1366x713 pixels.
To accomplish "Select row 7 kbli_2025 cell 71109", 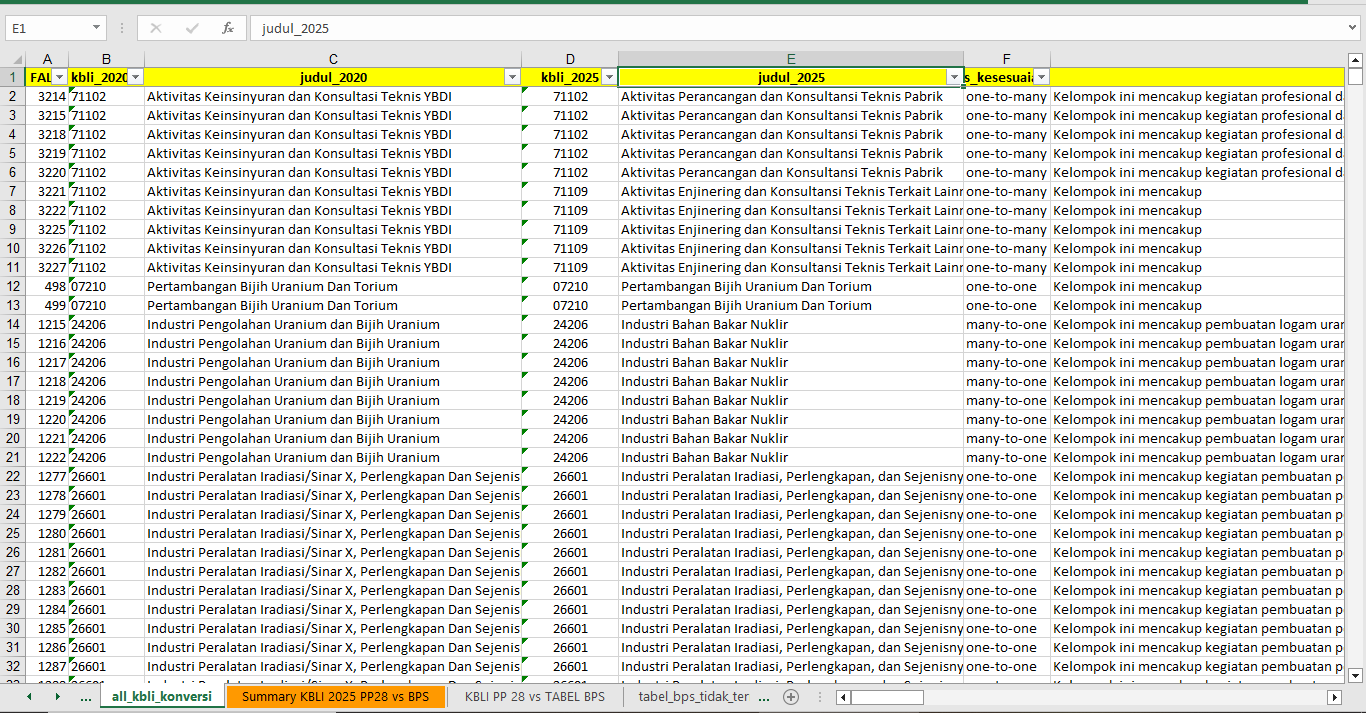I will [570, 191].
